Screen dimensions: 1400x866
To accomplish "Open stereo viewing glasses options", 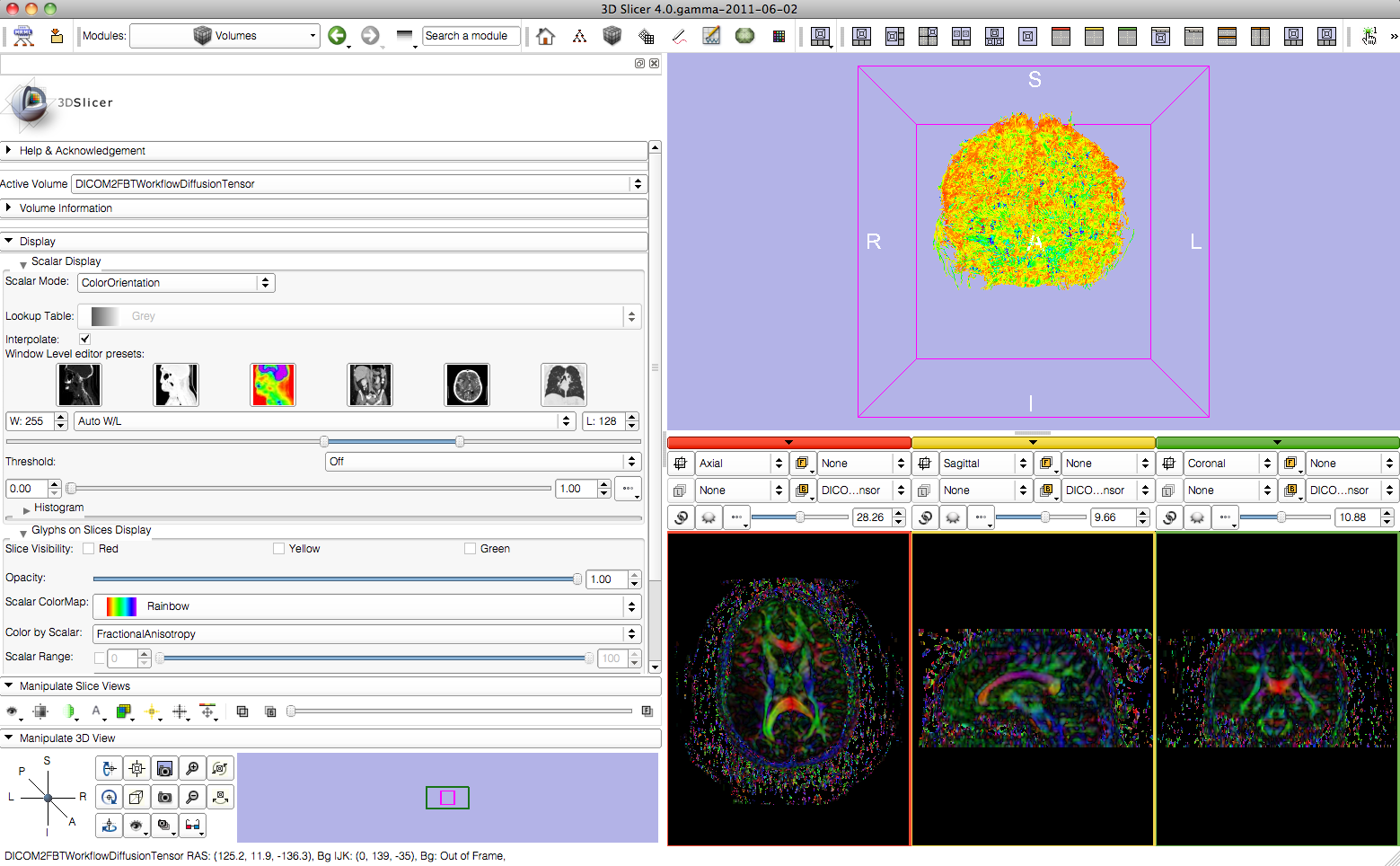I will 192,825.
